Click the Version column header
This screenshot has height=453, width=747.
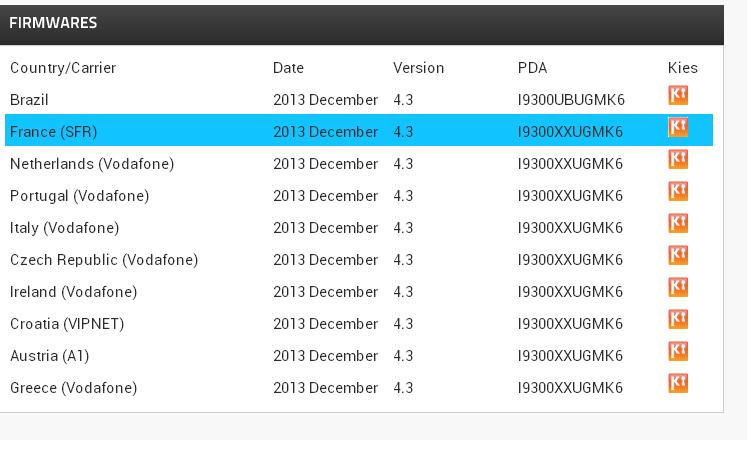pos(418,68)
